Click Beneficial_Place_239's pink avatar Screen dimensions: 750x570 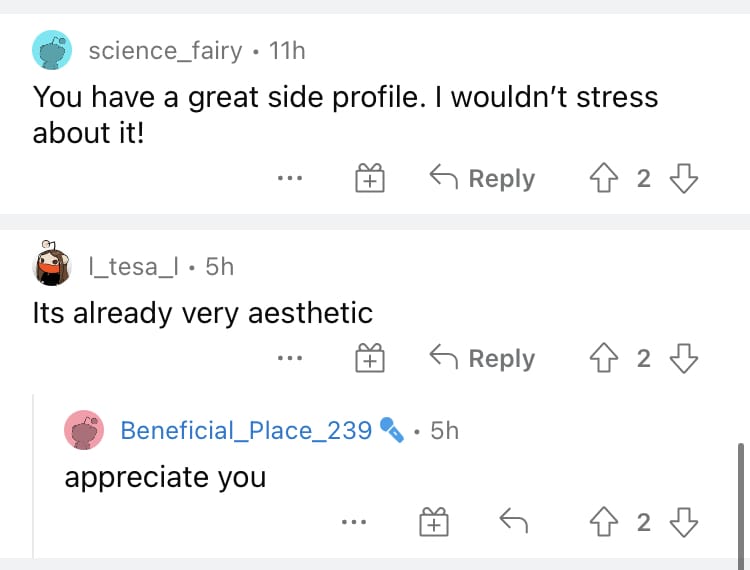click(84, 430)
